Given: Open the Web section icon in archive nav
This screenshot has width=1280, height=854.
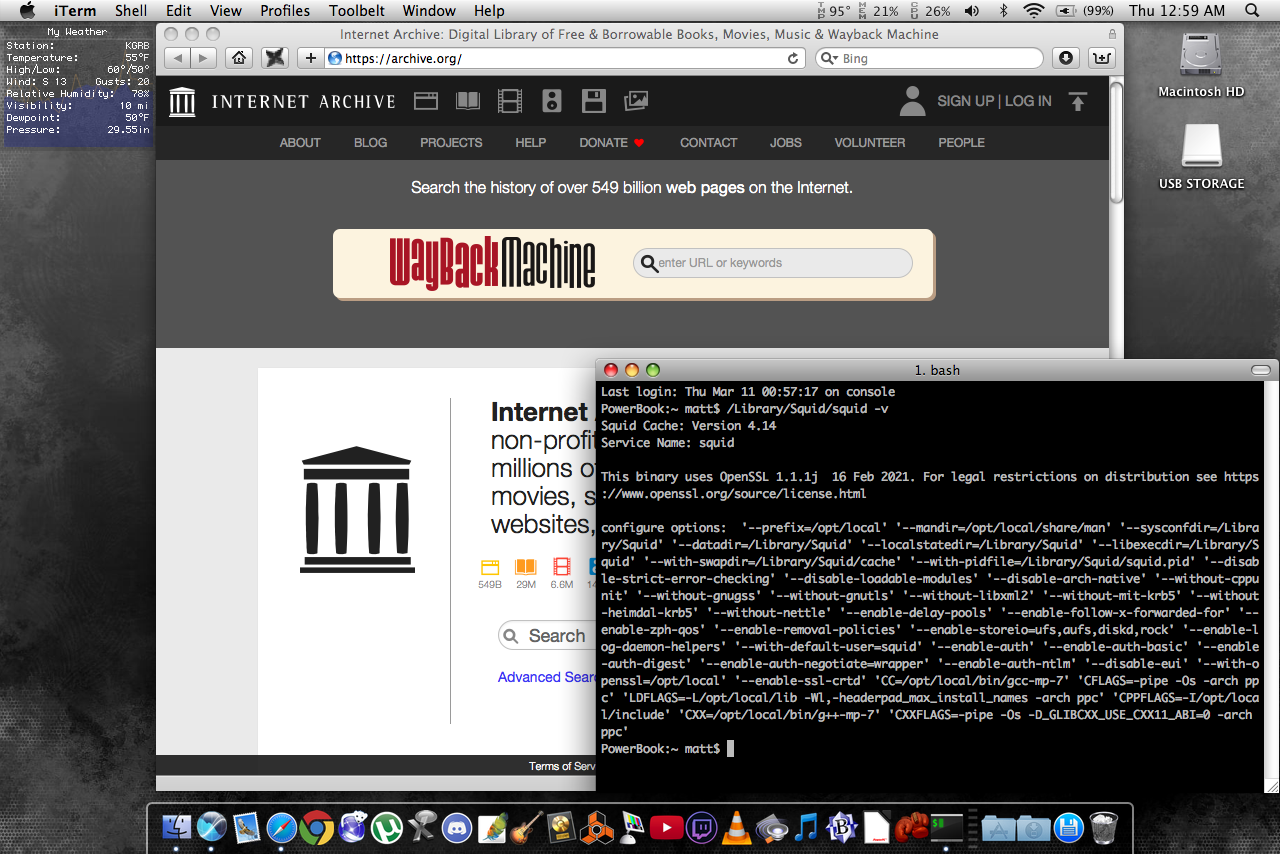Looking at the screenshot, I should 426,101.
